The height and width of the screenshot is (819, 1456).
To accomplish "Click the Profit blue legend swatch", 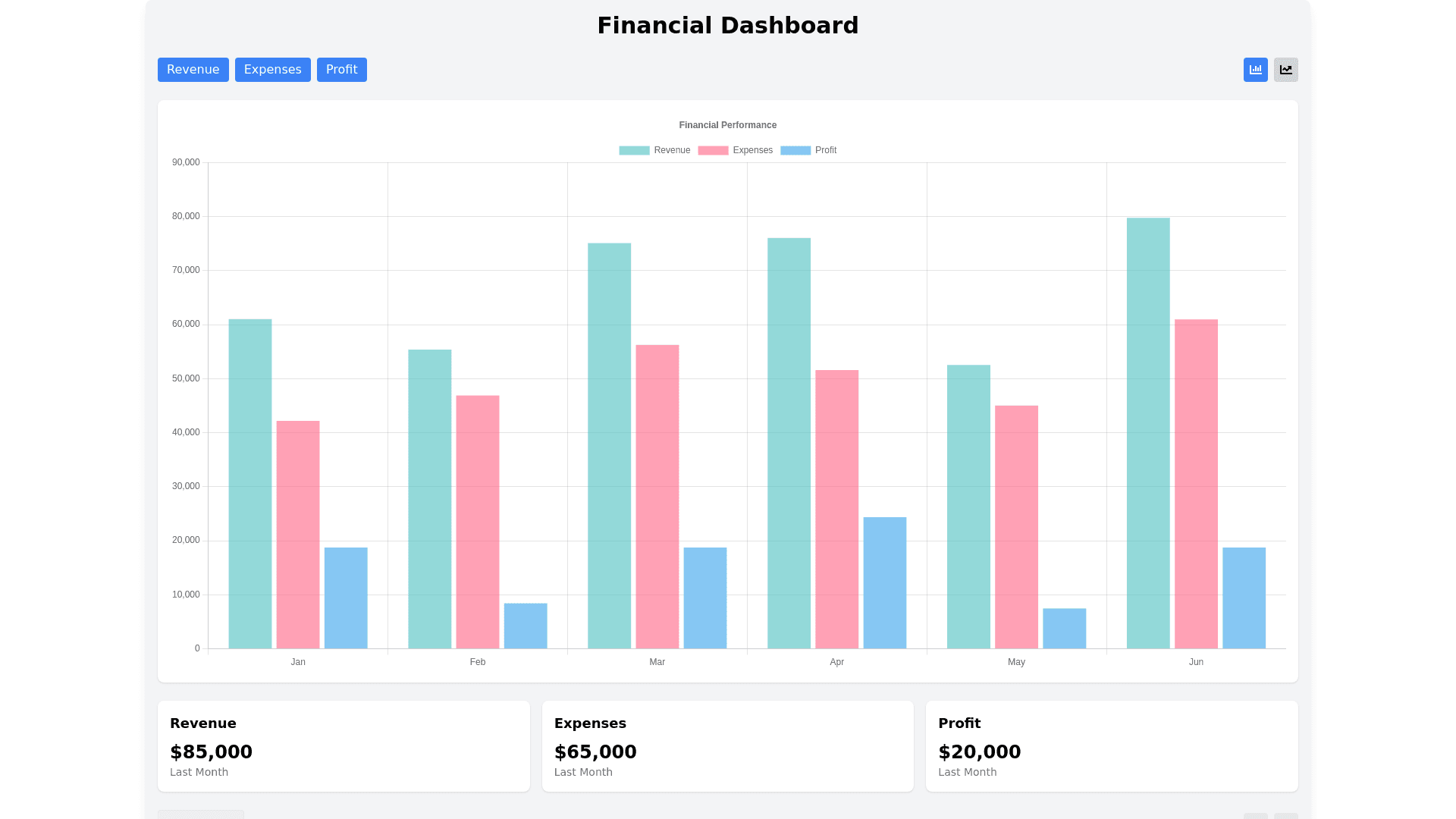I will [795, 150].
